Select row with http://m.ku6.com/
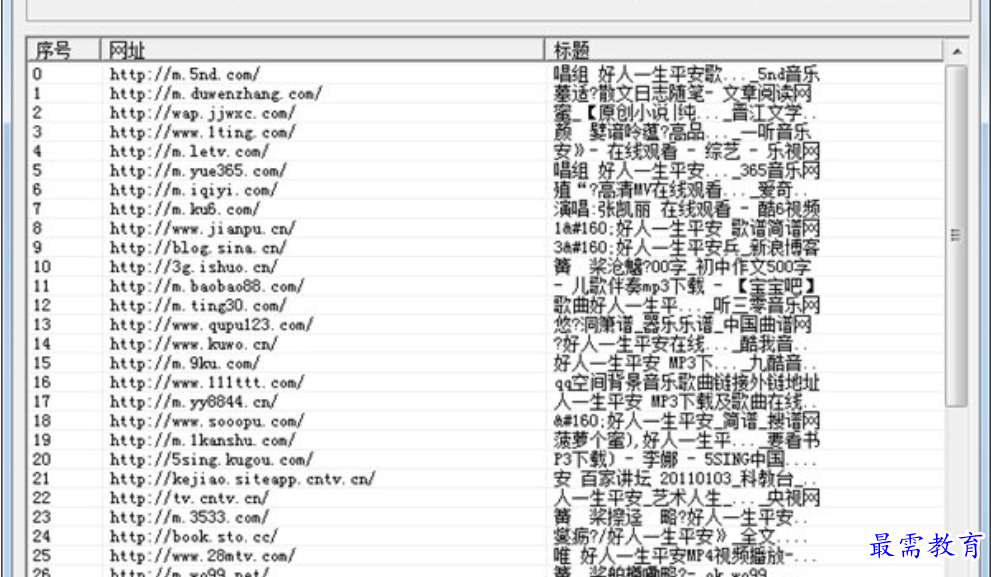Image resolution: width=991 pixels, height=577 pixels. point(485,209)
